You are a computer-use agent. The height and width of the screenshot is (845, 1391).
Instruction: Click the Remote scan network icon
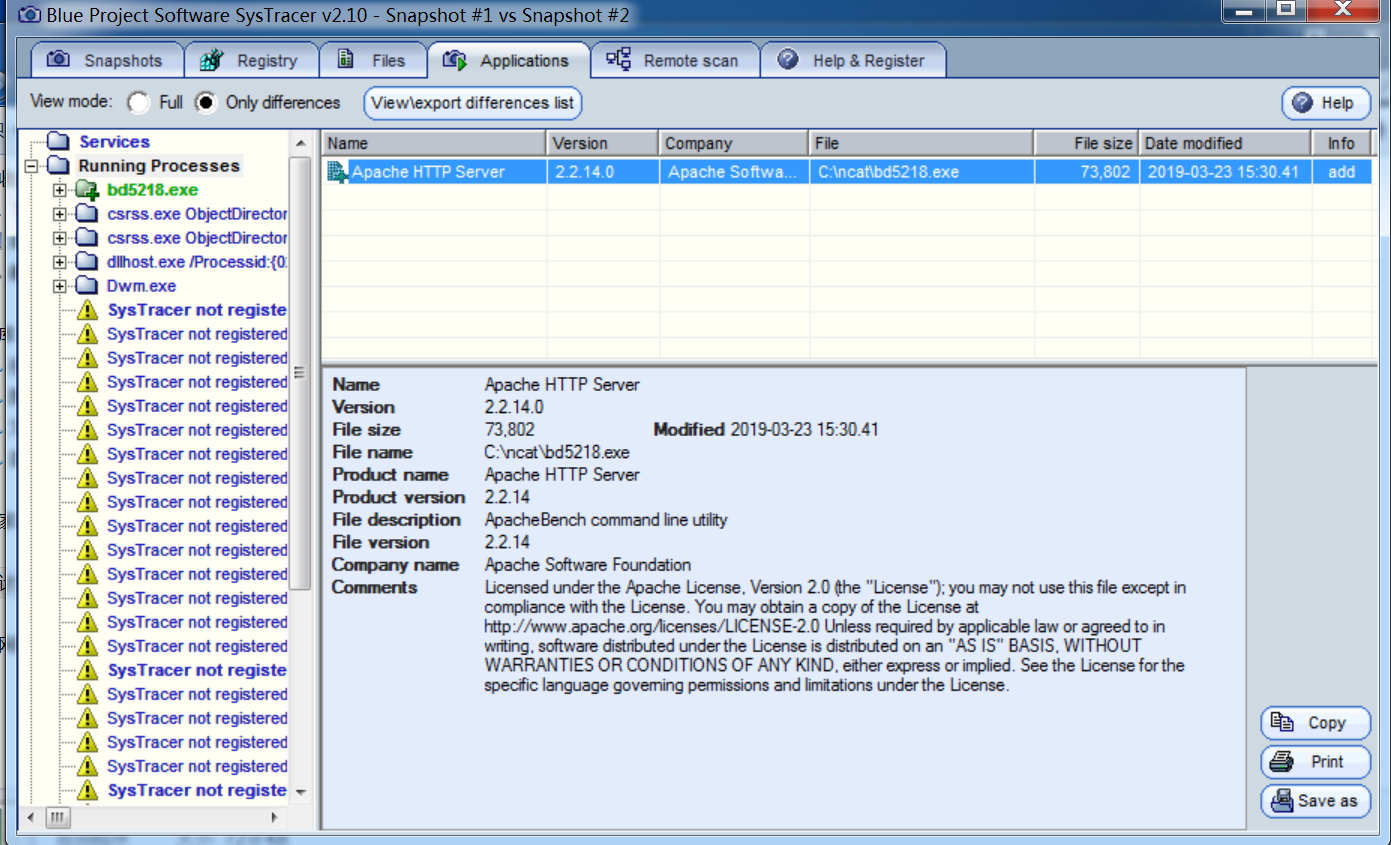click(619, 59)
